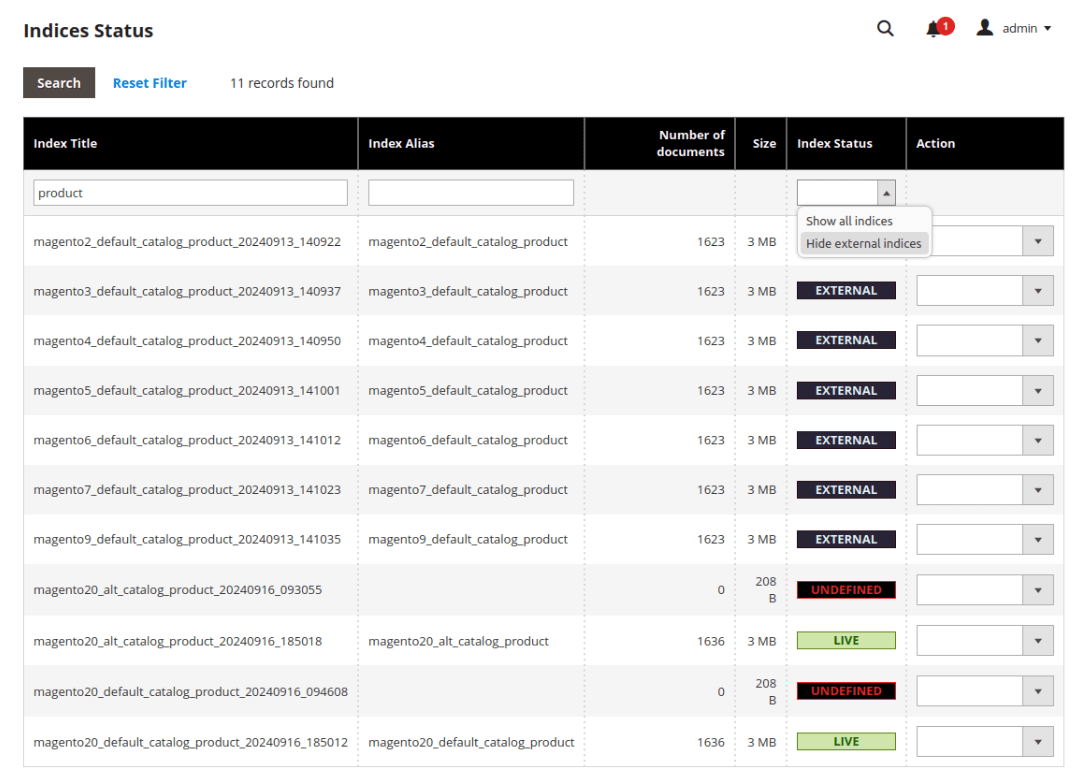The width and height of the screenshot is (1084, 778).
Task: Open Action dropdown arrow for magento9 index
Action: pyautogui.click(x=1037, y=540)
